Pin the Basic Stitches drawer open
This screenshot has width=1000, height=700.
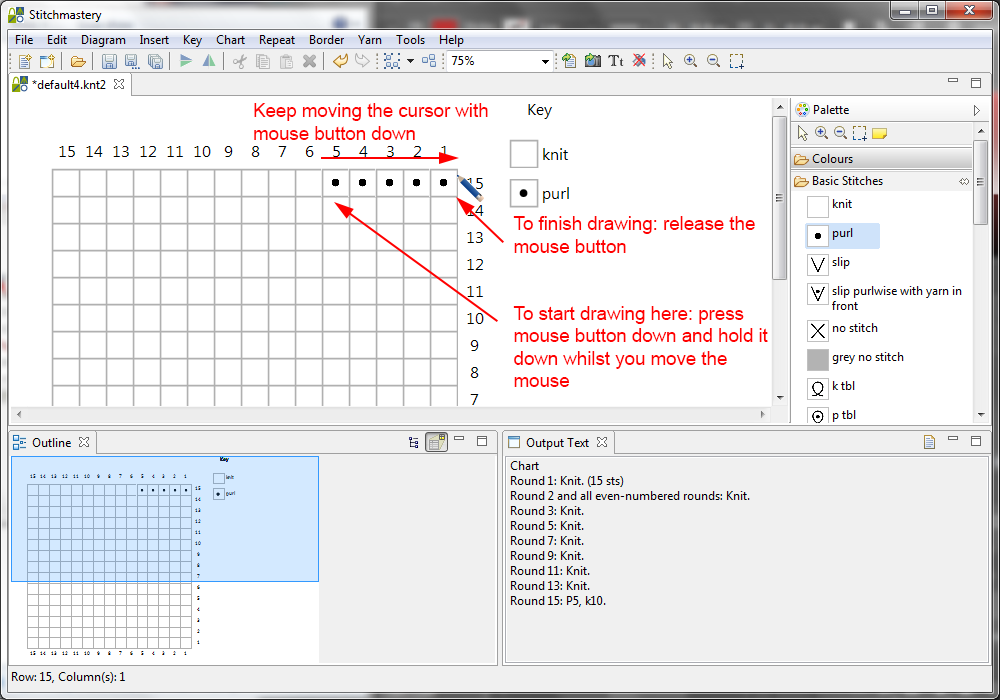pos(963,182)
